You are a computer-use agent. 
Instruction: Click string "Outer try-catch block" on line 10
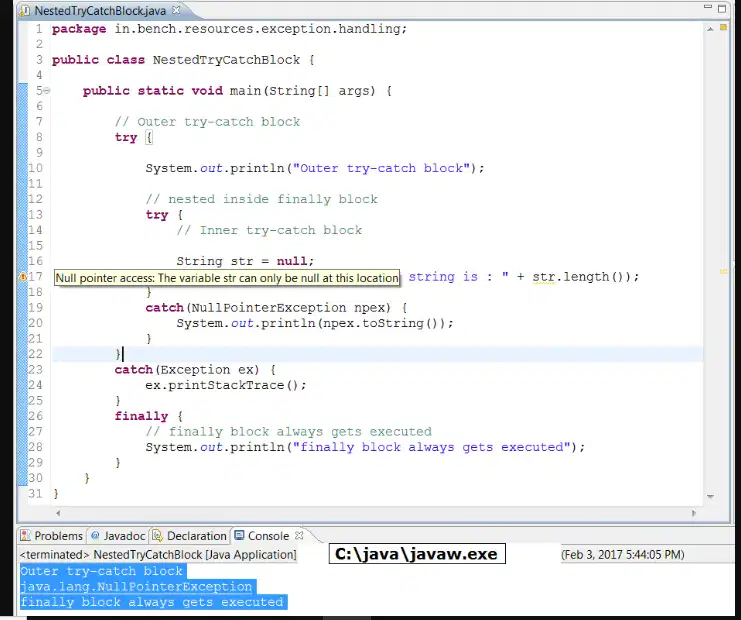pos(381,168)
